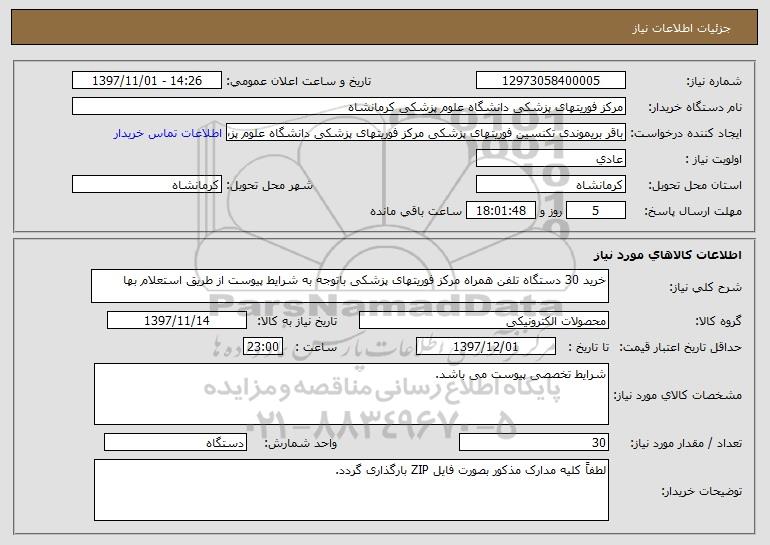Viewport: 770px width, 545px height.
Task: Click the label مهلت ارسال پاسخ
Action: pyautogui.click(x=693, y=211)
